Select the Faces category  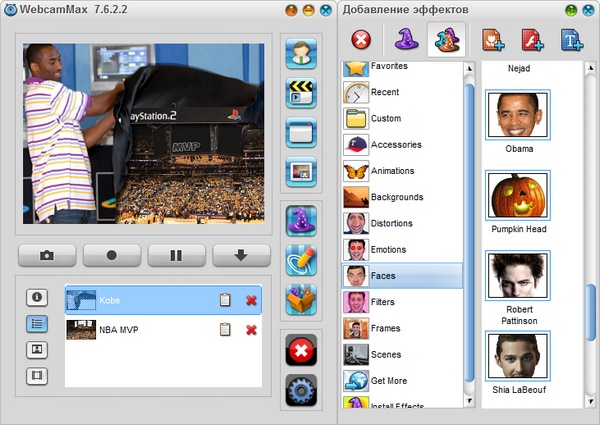tap(402, 275)
